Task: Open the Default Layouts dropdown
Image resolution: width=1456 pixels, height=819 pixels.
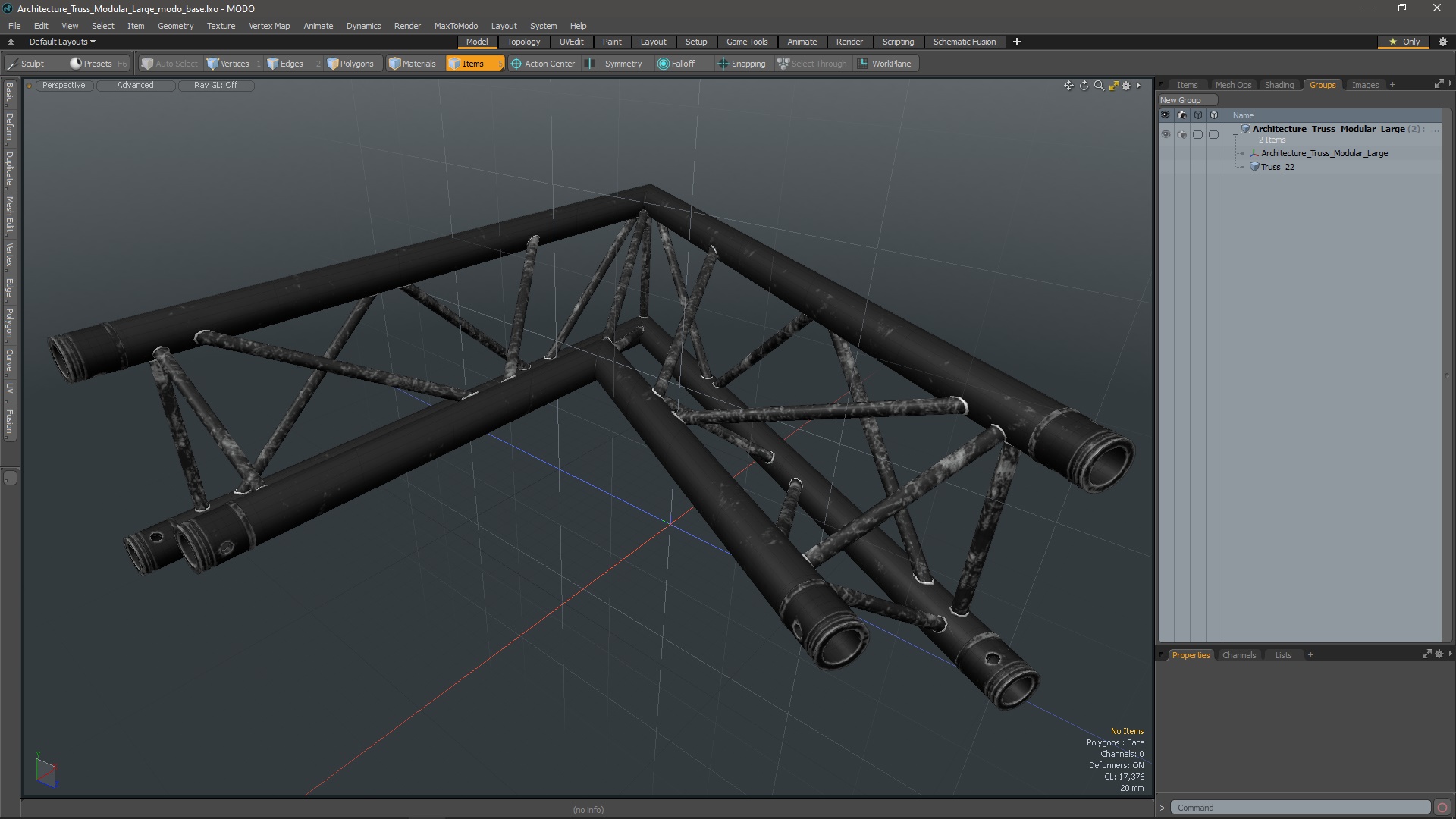Action: pyautogui.click(x=62, y=42)
